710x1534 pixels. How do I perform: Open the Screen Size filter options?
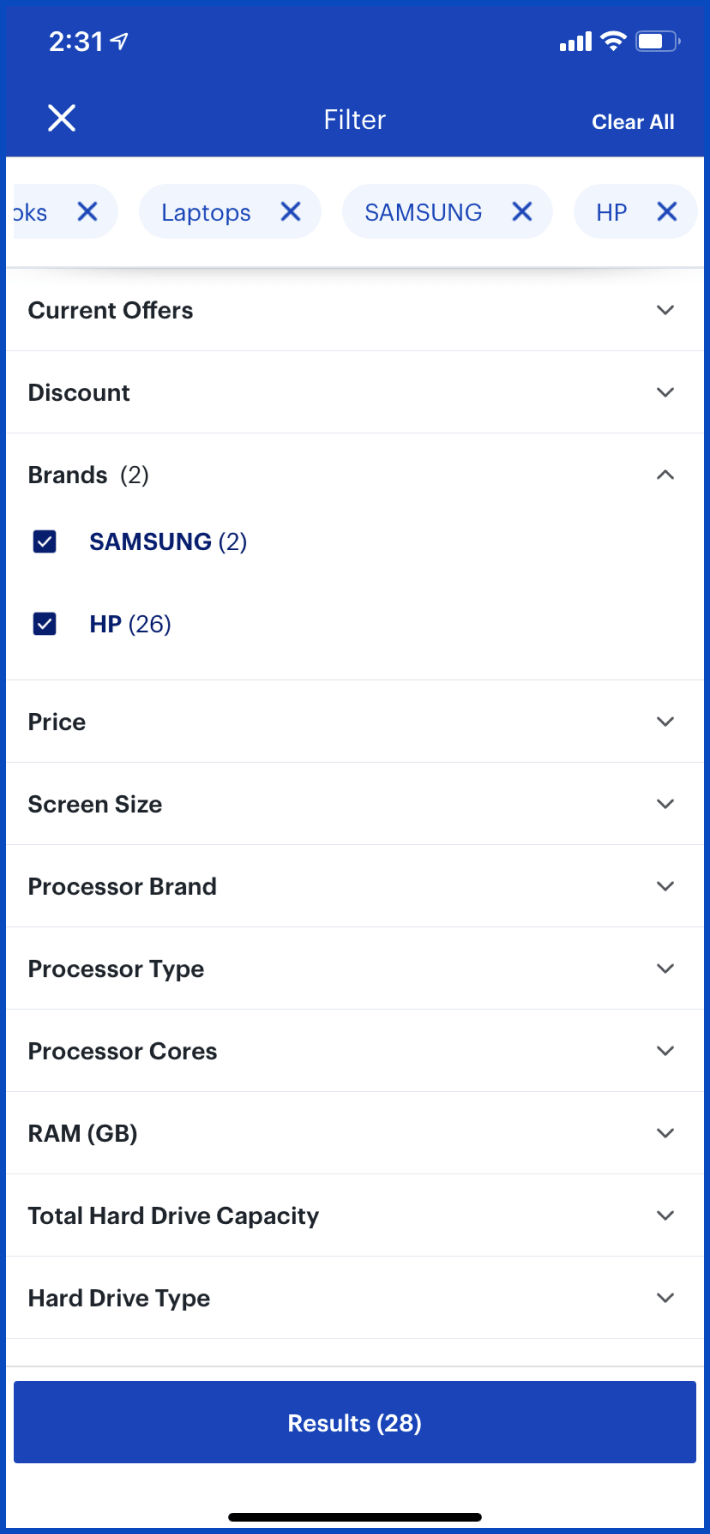pyautogui.click(x=665, y=804)
